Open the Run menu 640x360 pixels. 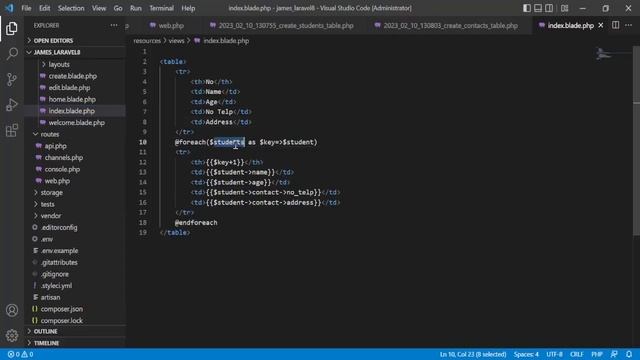pos(136,8)
